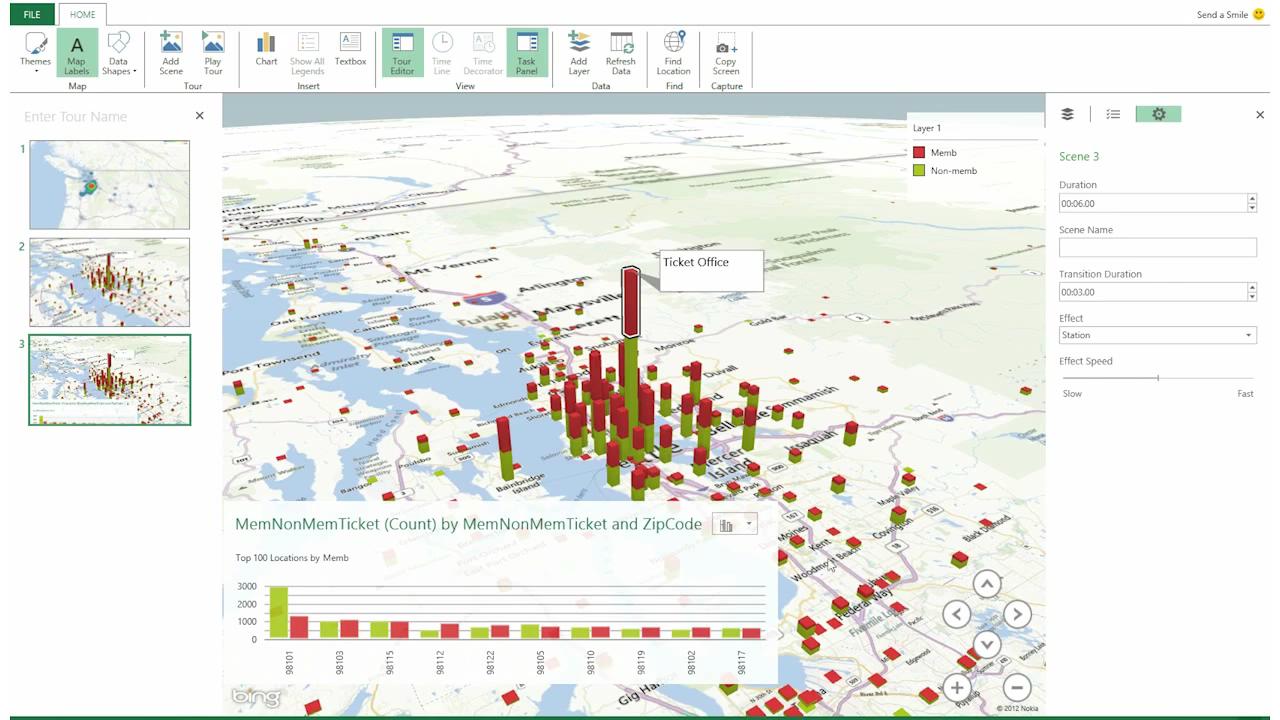
Task: Click the Memb red legend swatch
Action: pos(918,153)
